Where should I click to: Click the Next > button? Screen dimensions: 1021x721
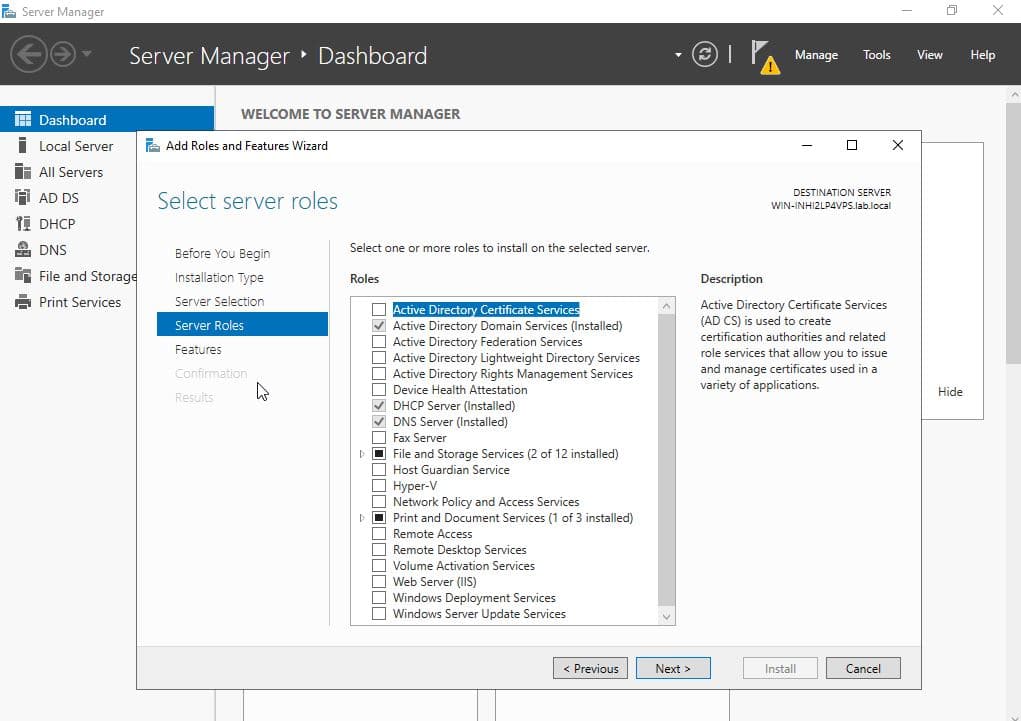click(673, 668)
